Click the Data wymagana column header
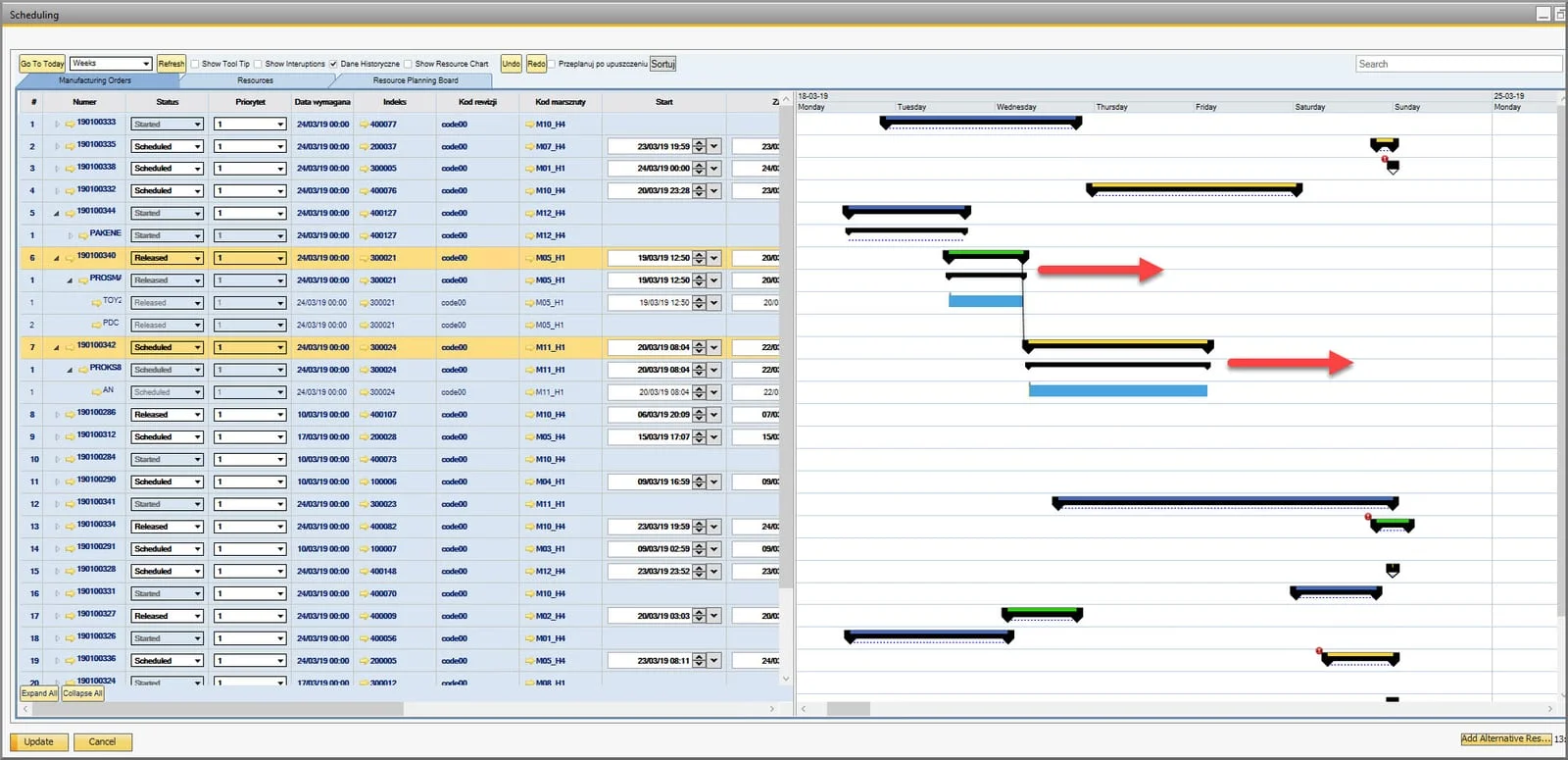Viewport: 1568px width, 760px height. click(322, 102)
